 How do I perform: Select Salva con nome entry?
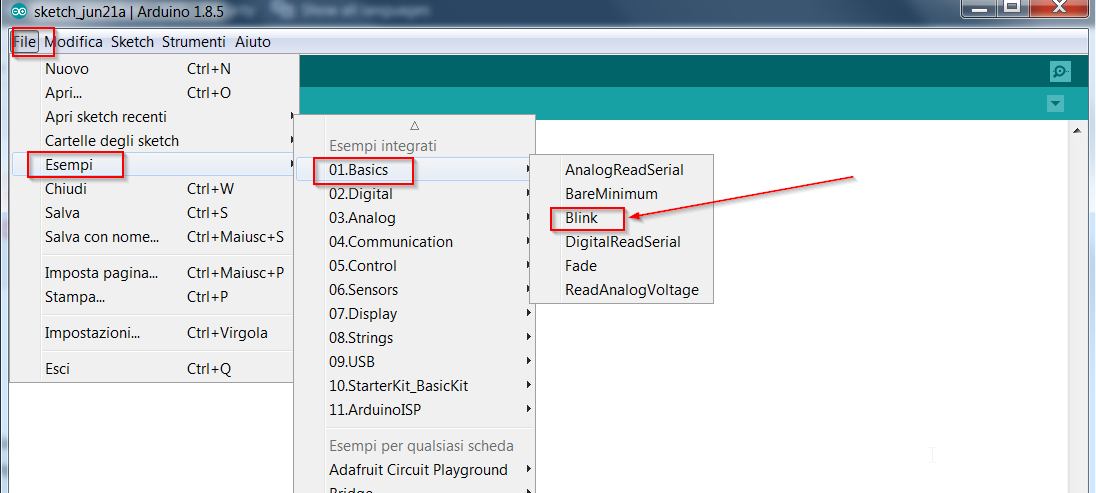102,237
